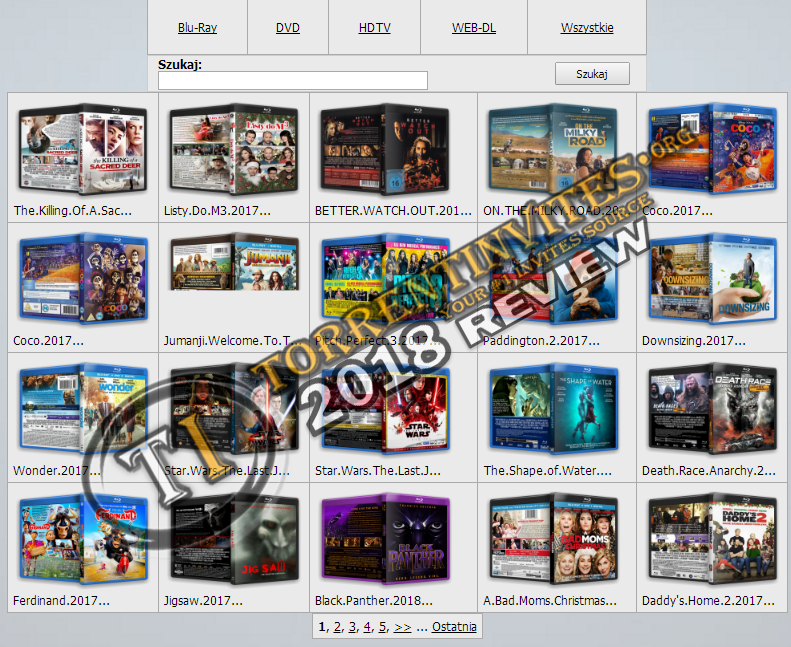
Task: Click the The.Shape.of.Water.... title
Action: coord(547,471)
